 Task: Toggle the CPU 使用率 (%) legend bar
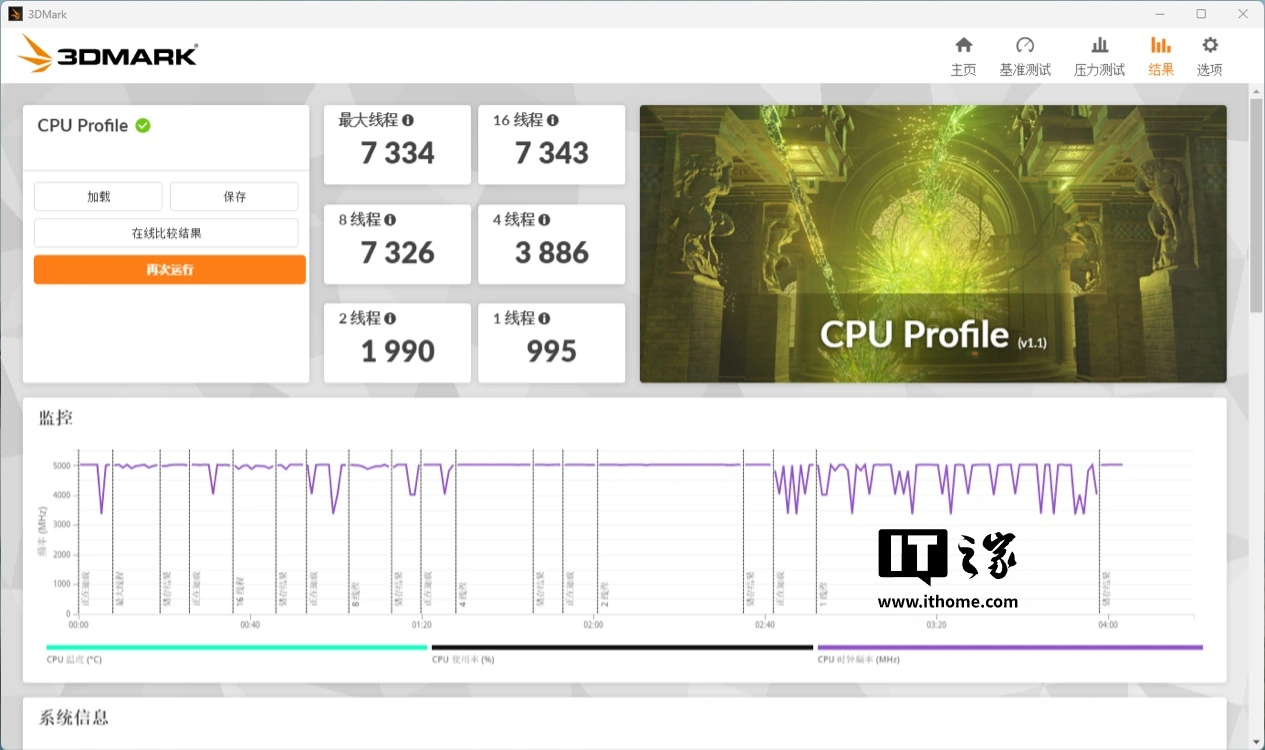(x=622, y=647)
